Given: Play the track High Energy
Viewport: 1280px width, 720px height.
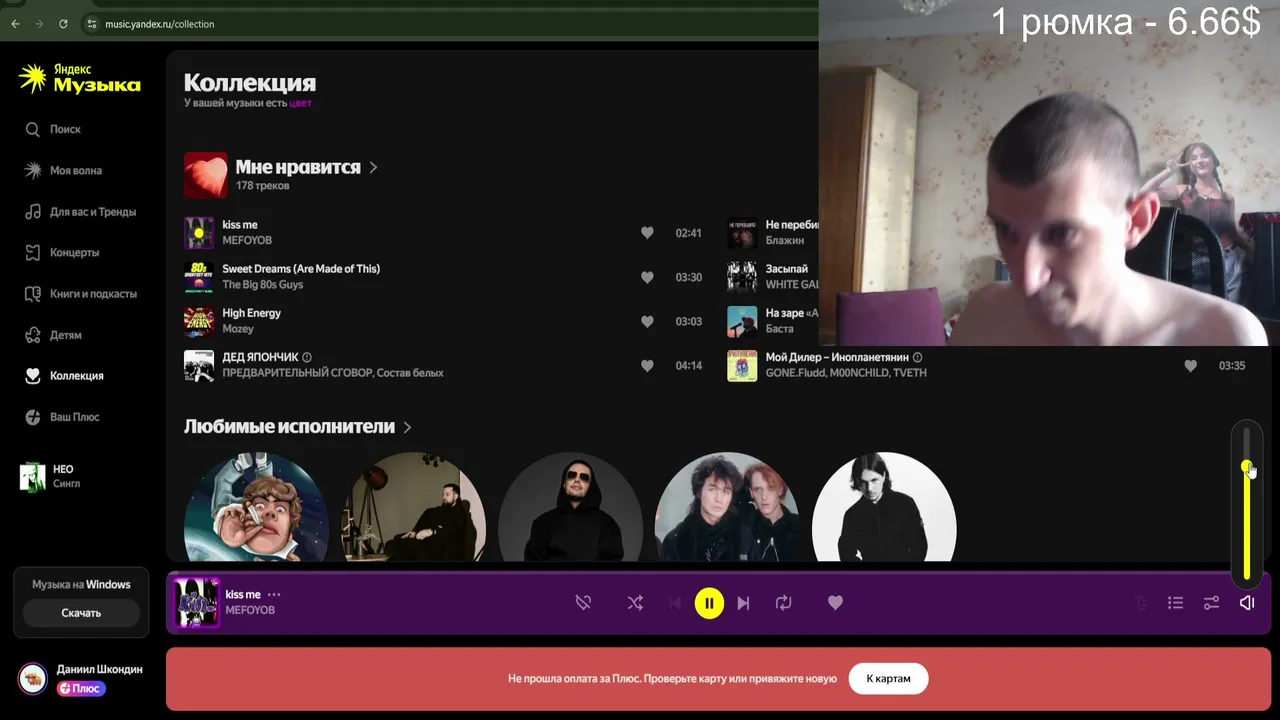Looking at the screenshot, I should 251,313.
